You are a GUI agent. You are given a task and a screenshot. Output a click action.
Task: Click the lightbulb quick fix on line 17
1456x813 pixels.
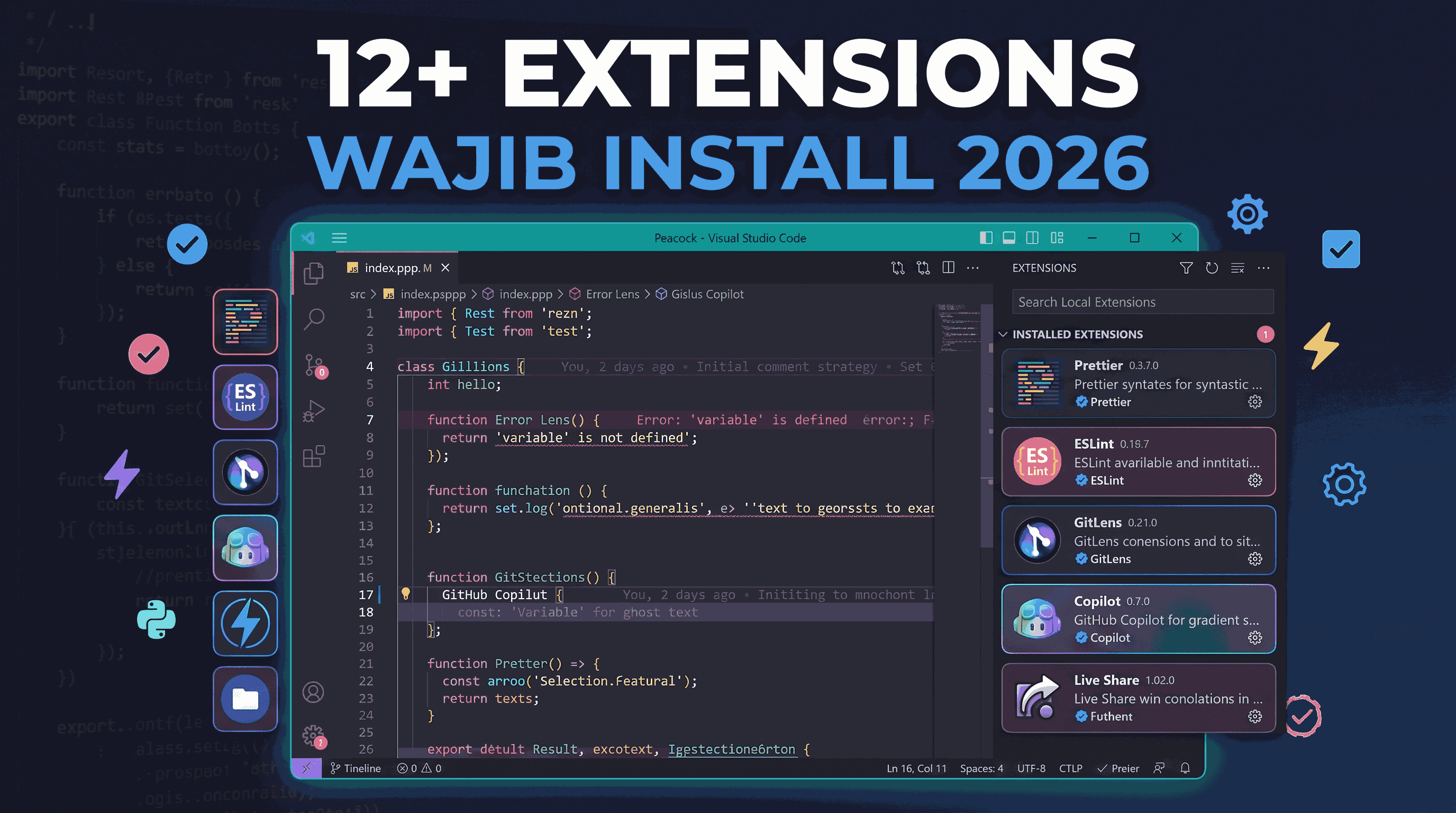click(405, 594)
